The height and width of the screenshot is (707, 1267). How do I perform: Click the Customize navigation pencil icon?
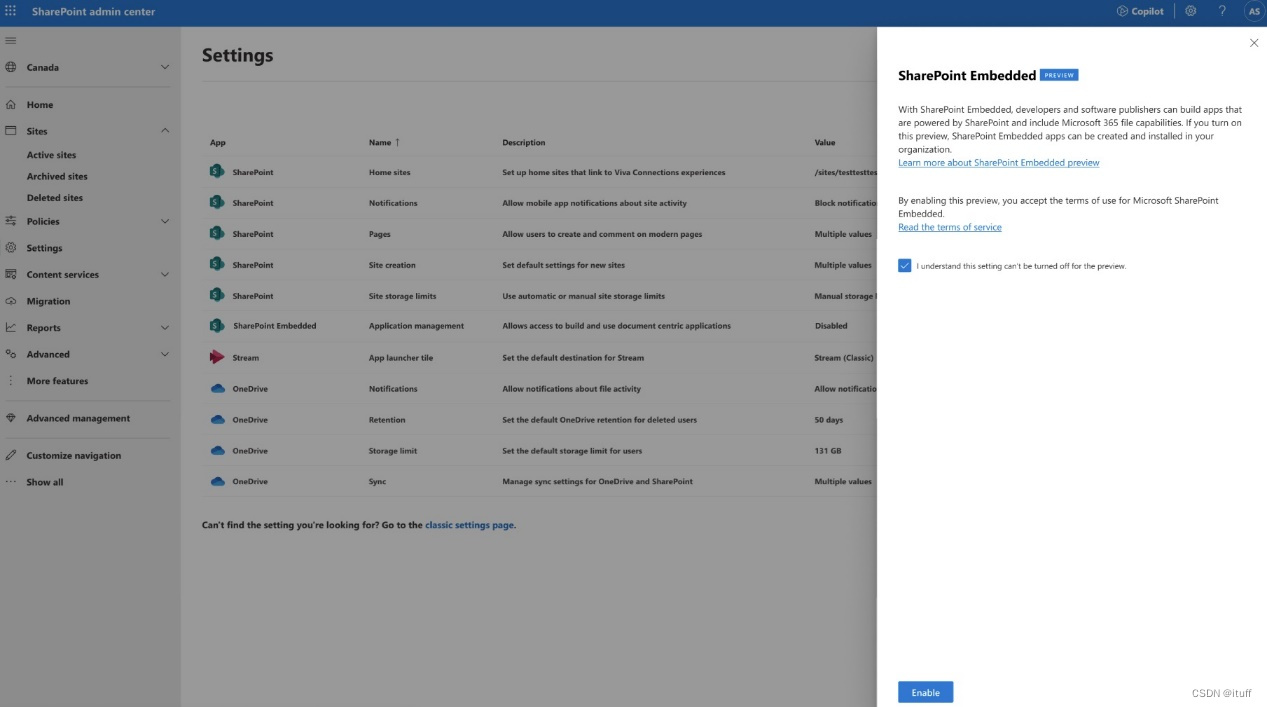pyautogui.click(x=11, y=455)
